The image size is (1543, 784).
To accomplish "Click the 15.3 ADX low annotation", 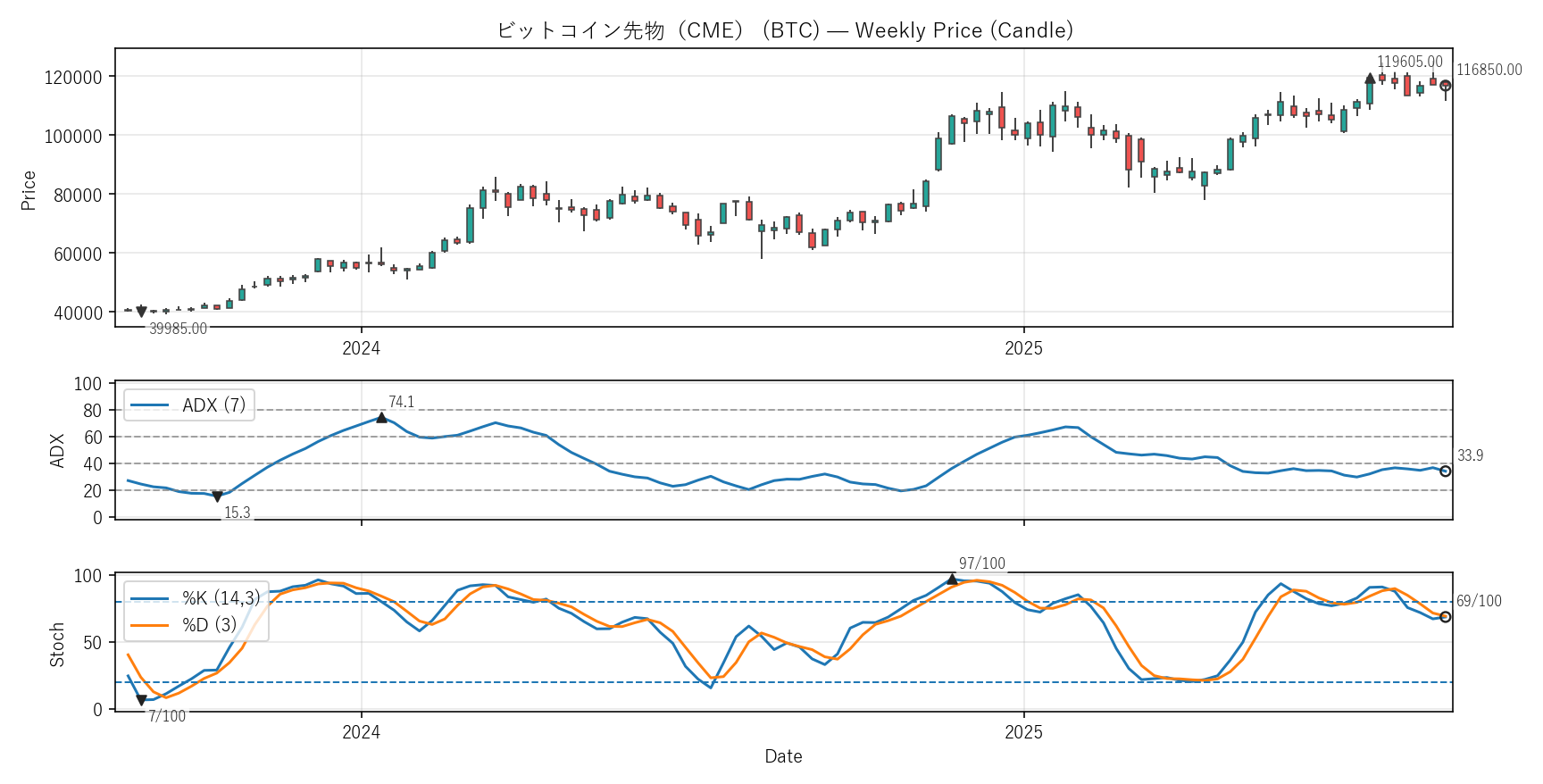I will [237, 513].
